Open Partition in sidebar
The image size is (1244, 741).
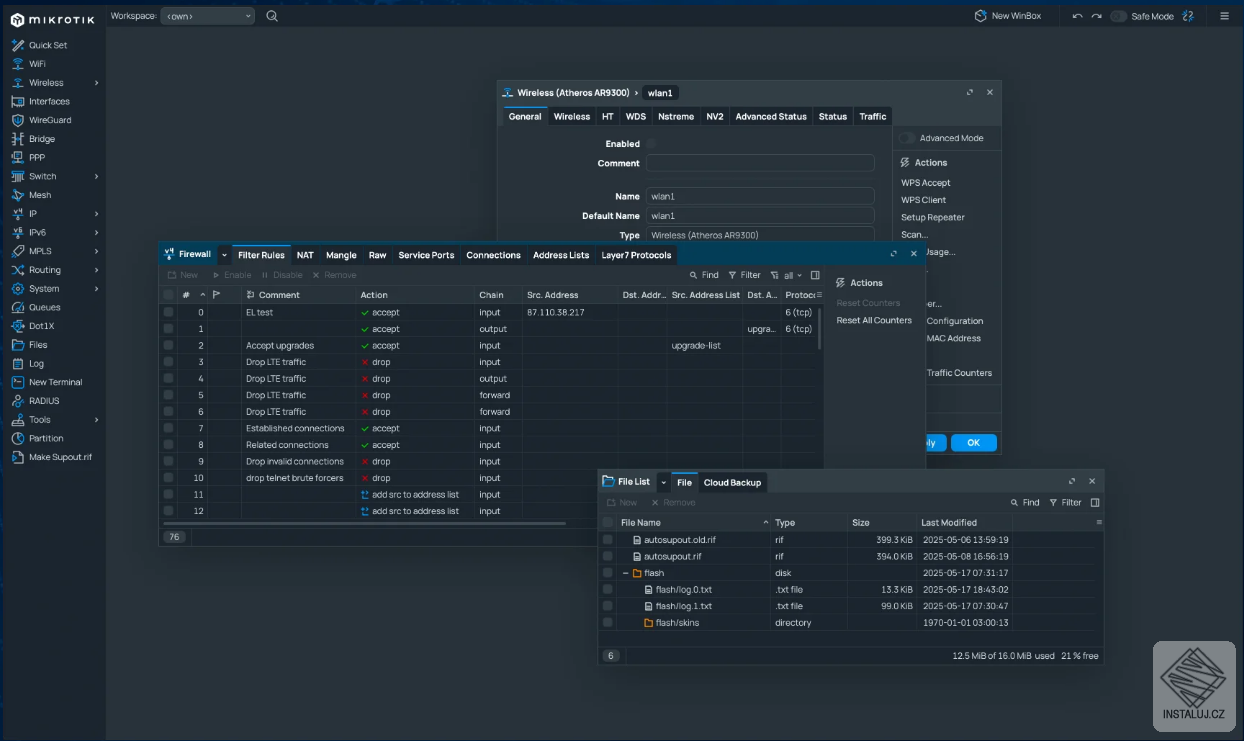[46, 438]
